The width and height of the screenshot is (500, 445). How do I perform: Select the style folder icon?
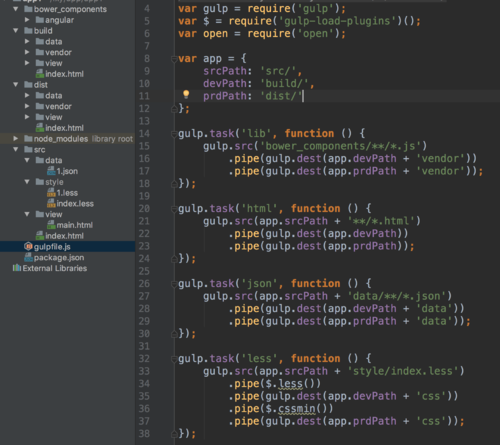40,182
